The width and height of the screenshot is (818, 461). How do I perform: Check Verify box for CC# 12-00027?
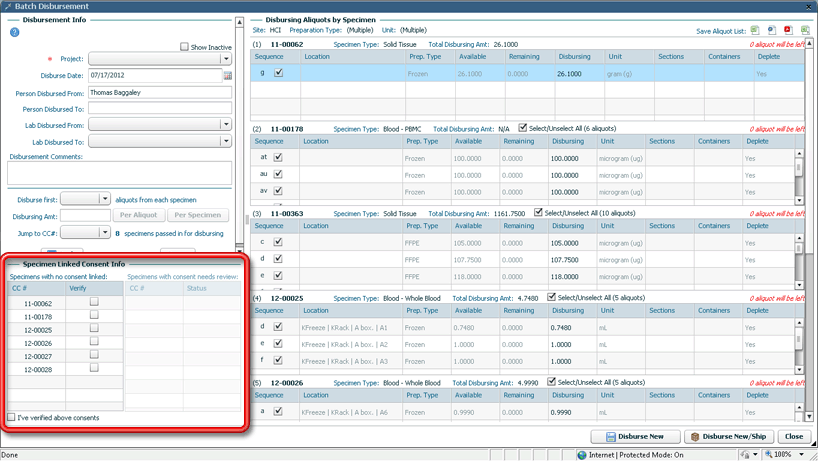(x=94, y=355)
